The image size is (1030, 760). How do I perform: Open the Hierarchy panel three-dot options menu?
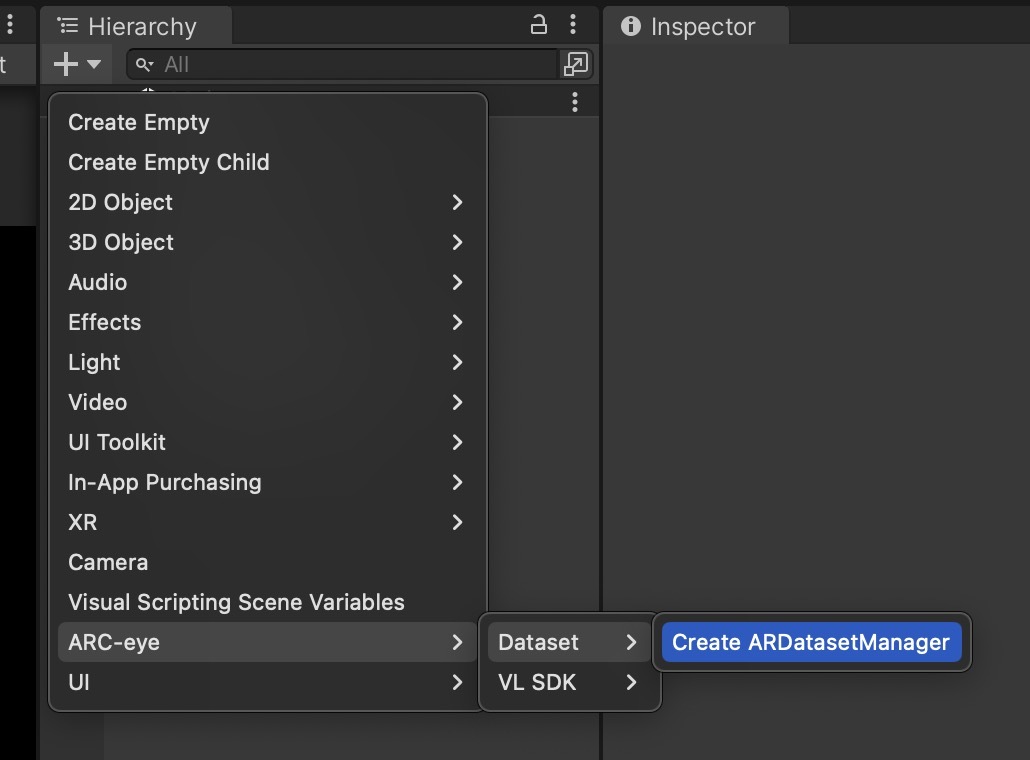click(x=572, y=25)
